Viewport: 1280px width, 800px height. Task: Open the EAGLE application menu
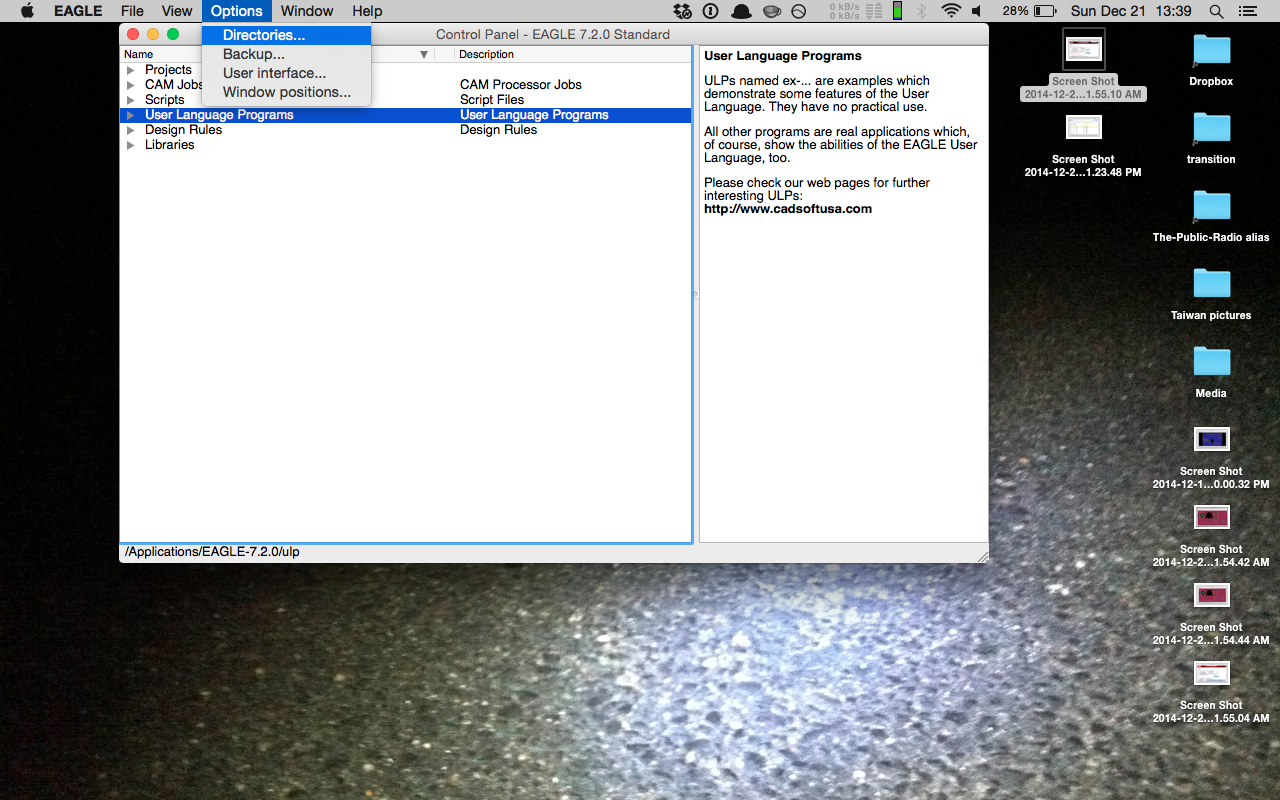click(x=78, y=11)
